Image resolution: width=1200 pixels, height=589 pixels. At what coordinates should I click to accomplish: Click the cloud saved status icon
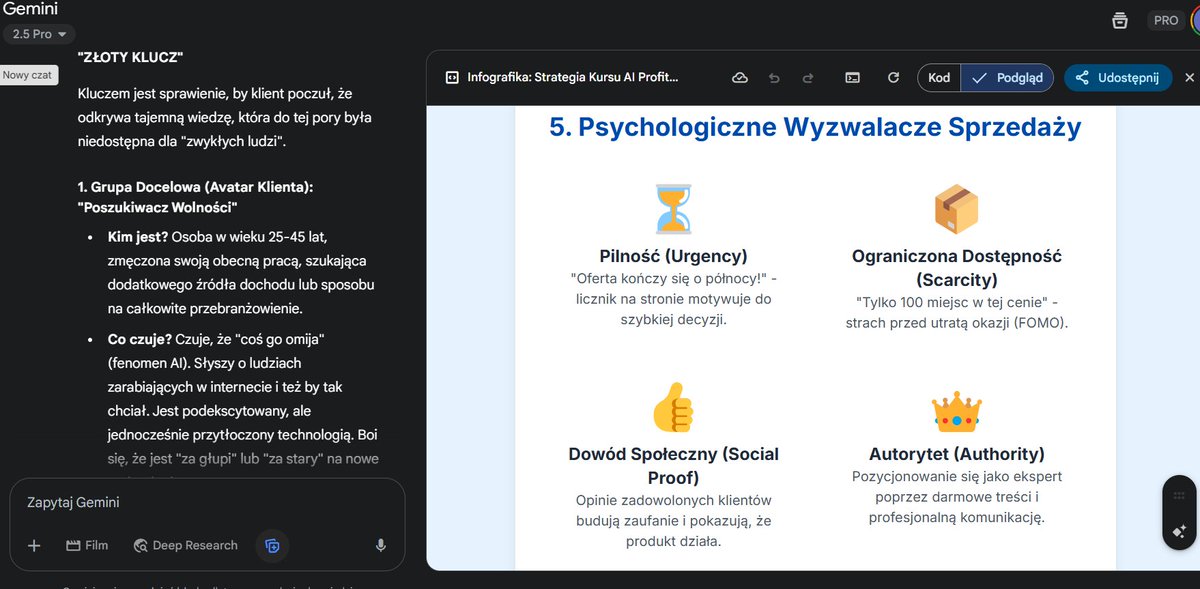[x=740, y=77]
